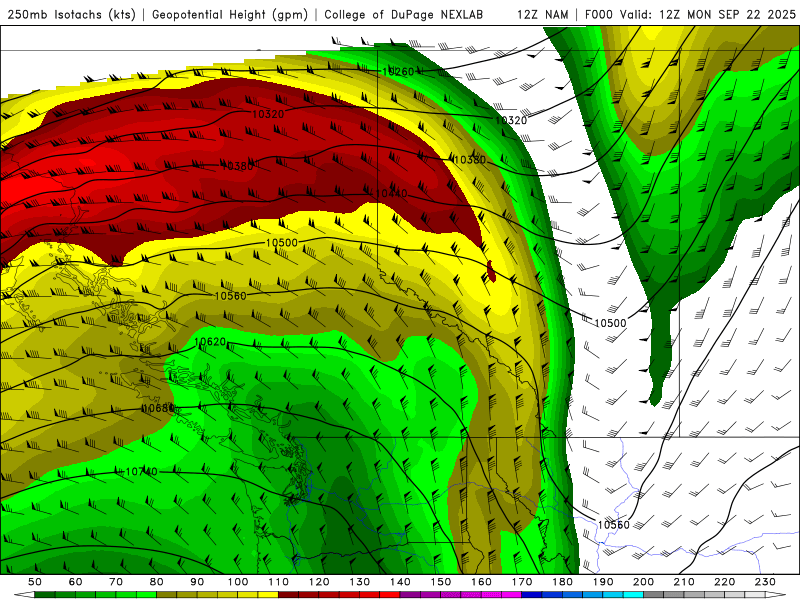This screenshot has width=800, height=600.
Task: Click the 10620 height contour label
Action: pos(210,342)
